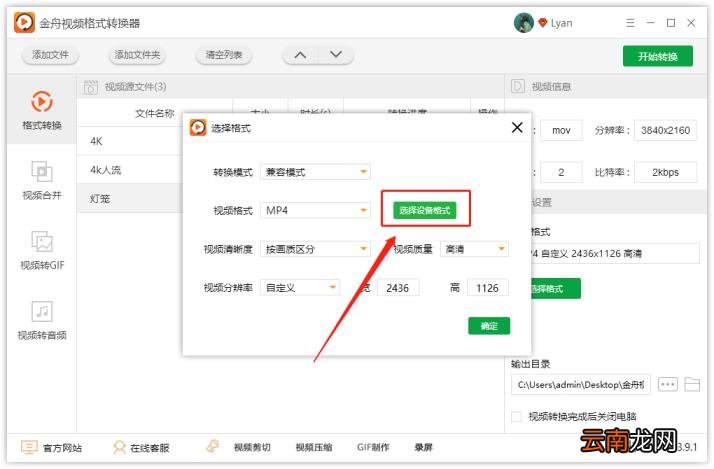714x469 pixels.
Task: Toggle 视频转换完成后关闭电脑 checkbox
Action: (516, 416)
